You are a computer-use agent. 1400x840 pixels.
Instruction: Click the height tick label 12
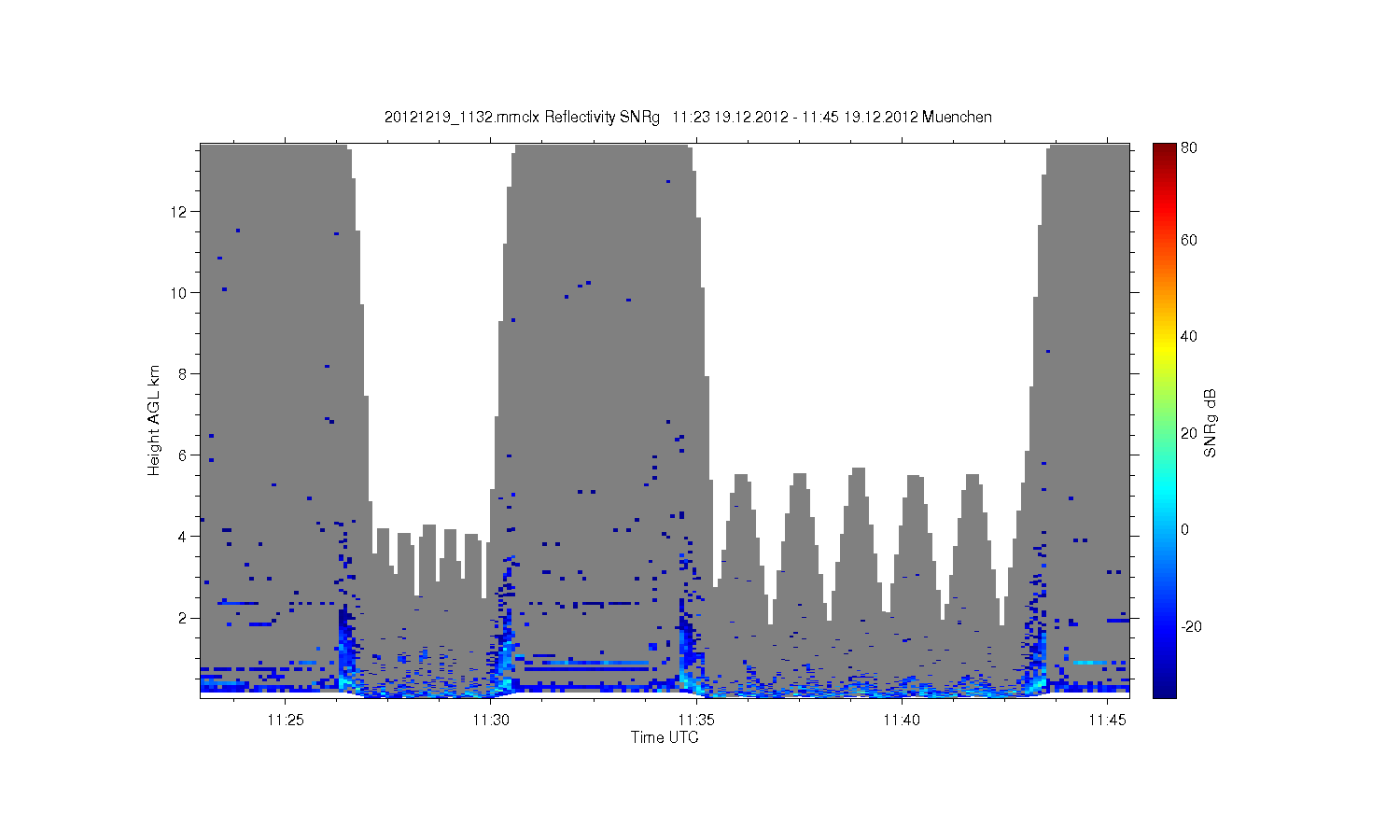coord(179,211)
